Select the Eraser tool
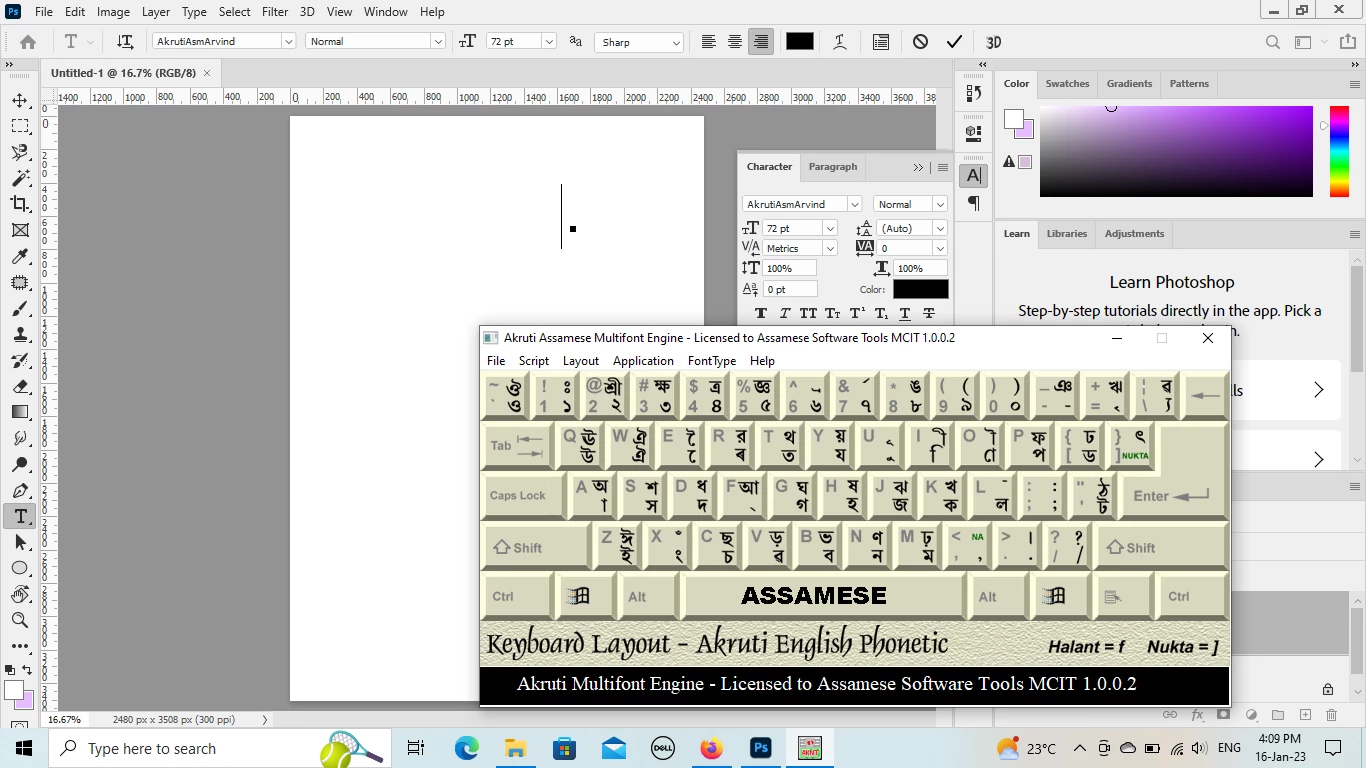Viewport: 1366px width, 768px height. (x=20, y=386)
